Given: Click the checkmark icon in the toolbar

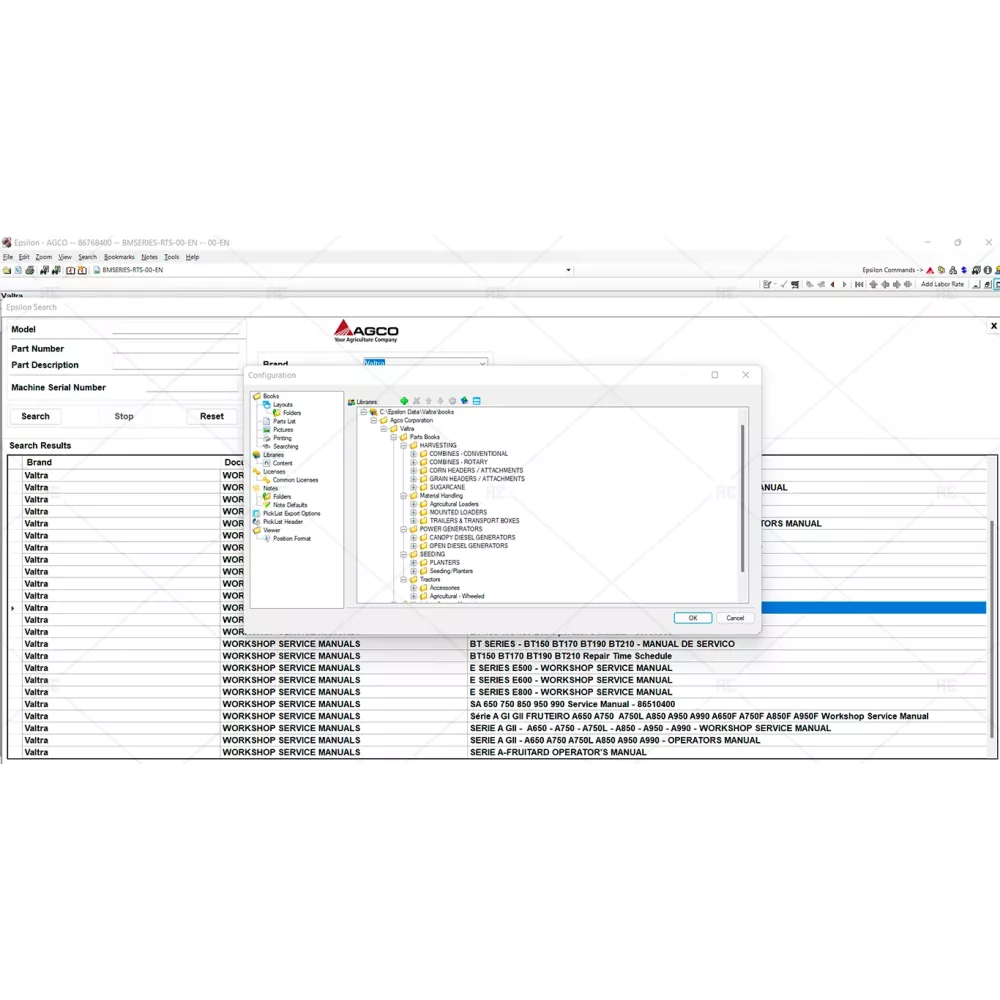Looking at the screenshot, I should (x=783, y=284).
